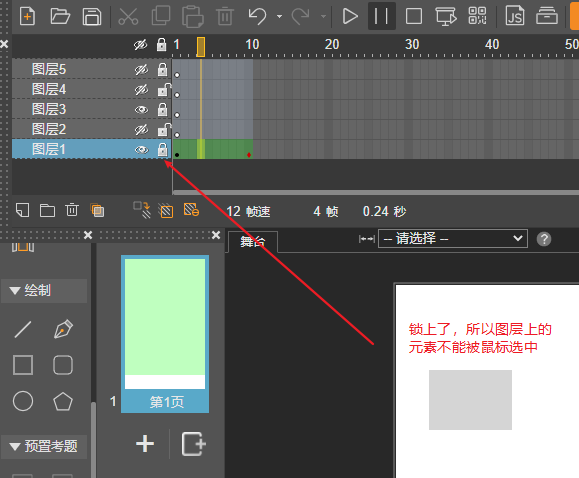Click frame 10 on timeline ruler
The width and height of the screenshot is (579, 478).
[x=252, y=45]
